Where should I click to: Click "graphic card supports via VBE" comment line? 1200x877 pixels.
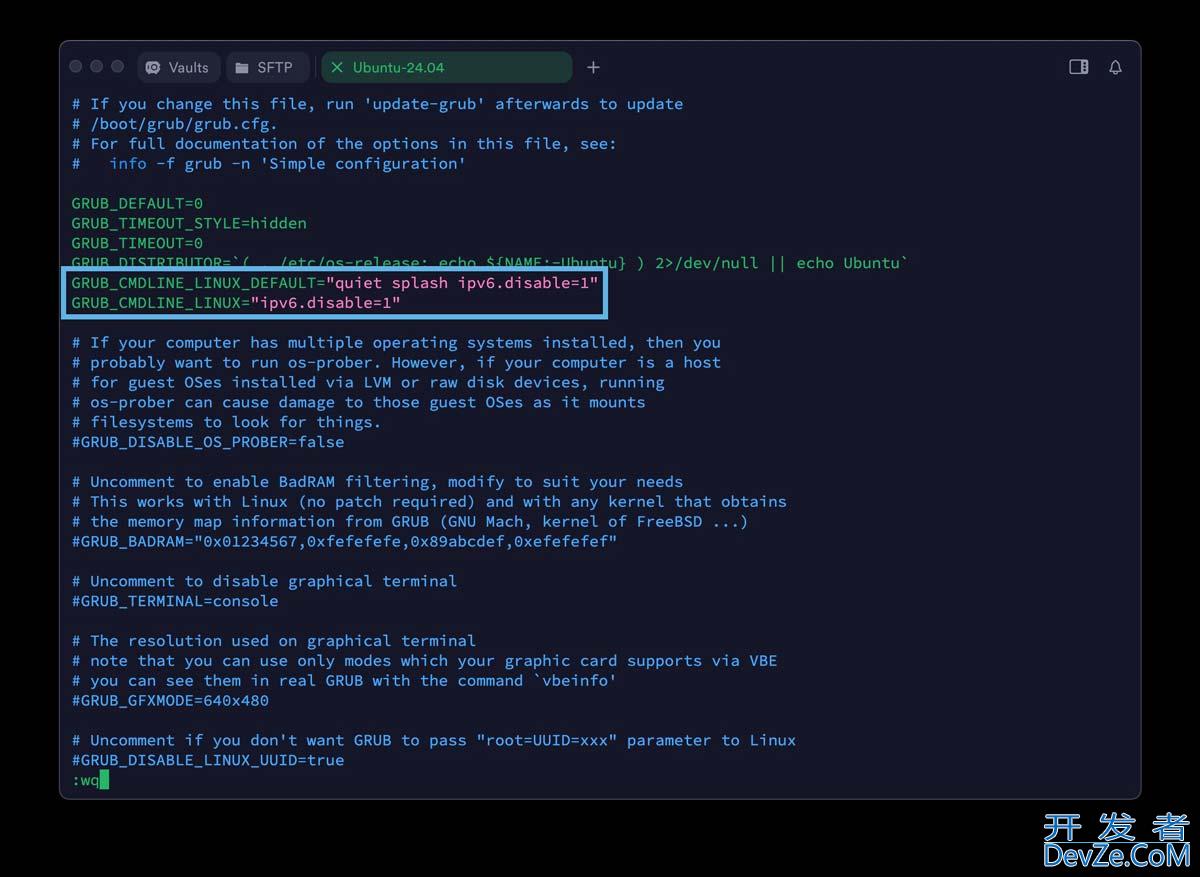424,661
